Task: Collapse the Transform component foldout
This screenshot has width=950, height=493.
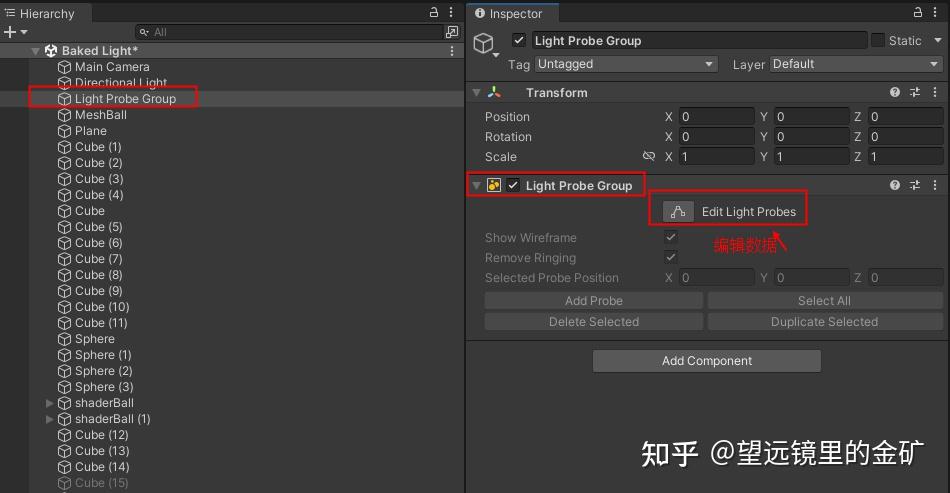Action: point(476,93)
